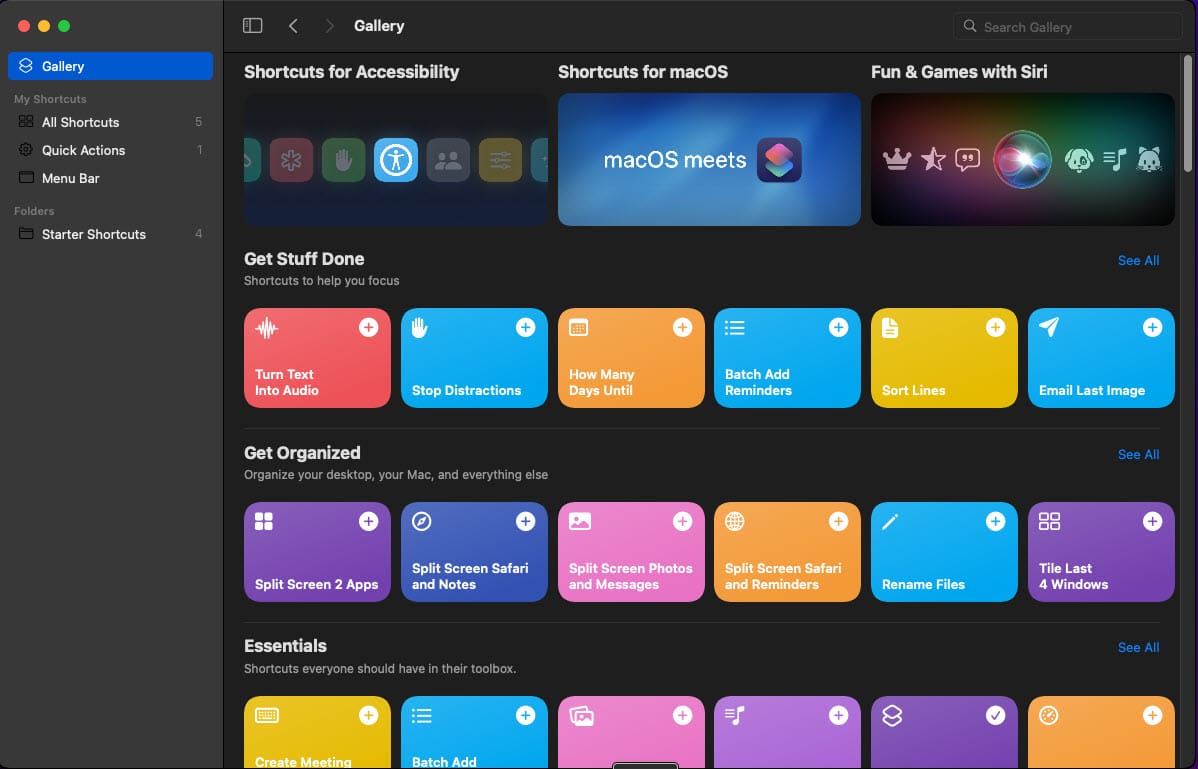Add the How Many Days Until shortcut

click(682, 328)
